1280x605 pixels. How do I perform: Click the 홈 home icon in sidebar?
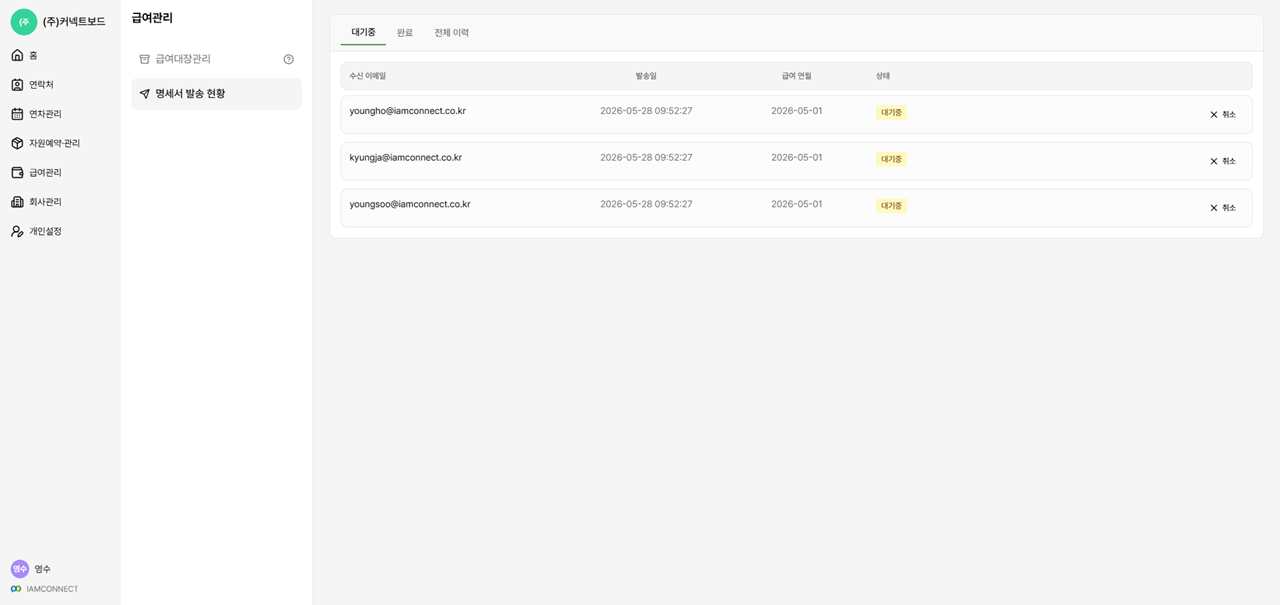click(x=17, y=55)
